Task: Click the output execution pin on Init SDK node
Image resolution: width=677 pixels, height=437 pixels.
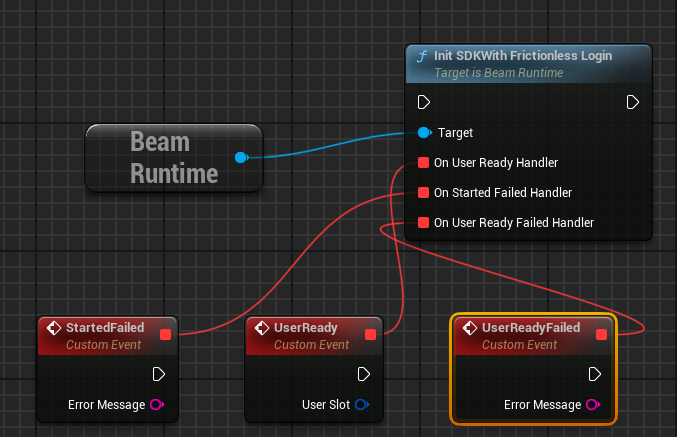Action: click(x=633, y=102)
